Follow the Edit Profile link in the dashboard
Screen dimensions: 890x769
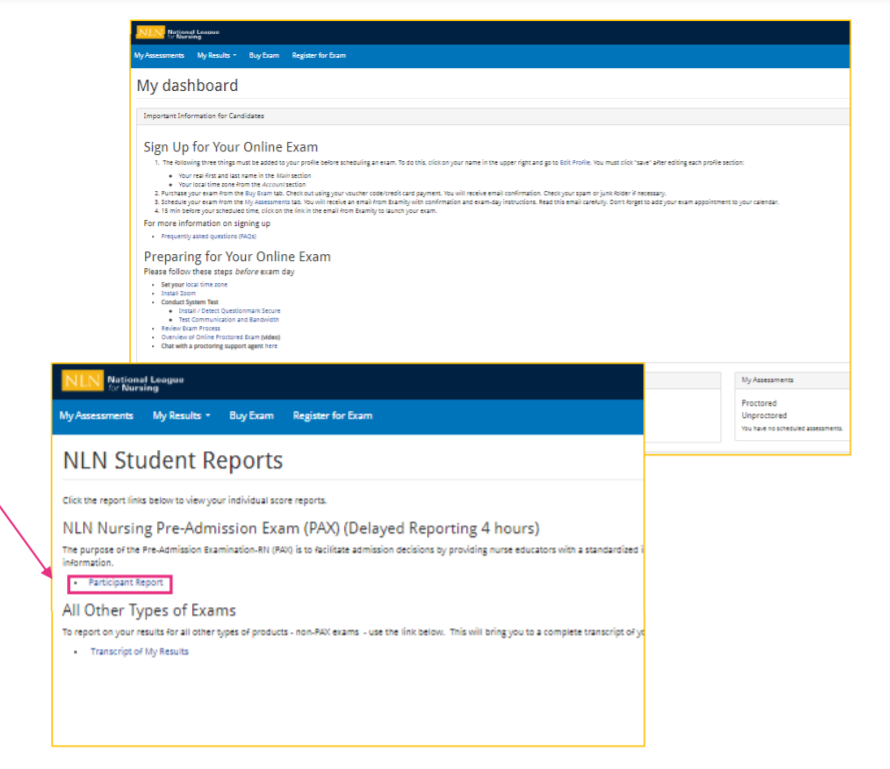(575, 162)
